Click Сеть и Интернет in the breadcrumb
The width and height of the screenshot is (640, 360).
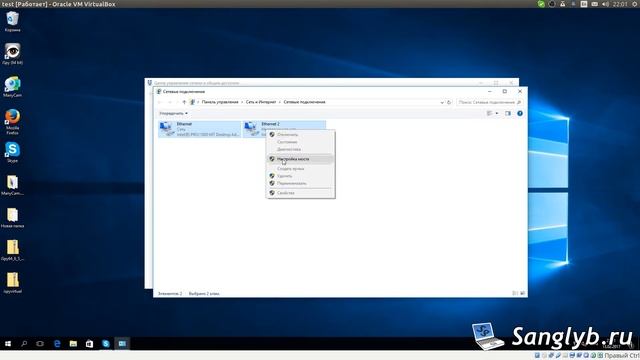(261, 102)
